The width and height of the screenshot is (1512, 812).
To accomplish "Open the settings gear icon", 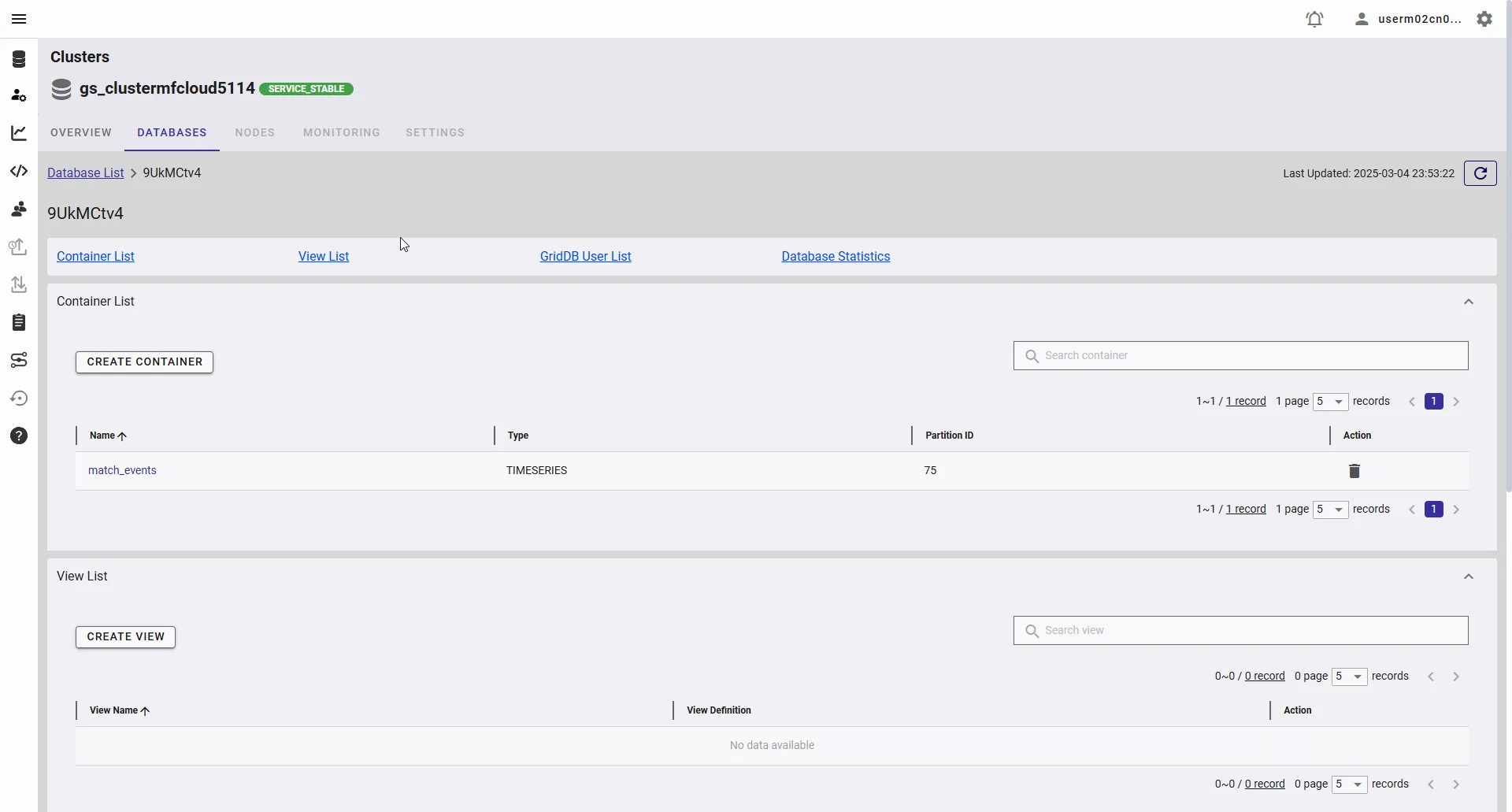I will pyautogui.click(x=1484, y=19).
